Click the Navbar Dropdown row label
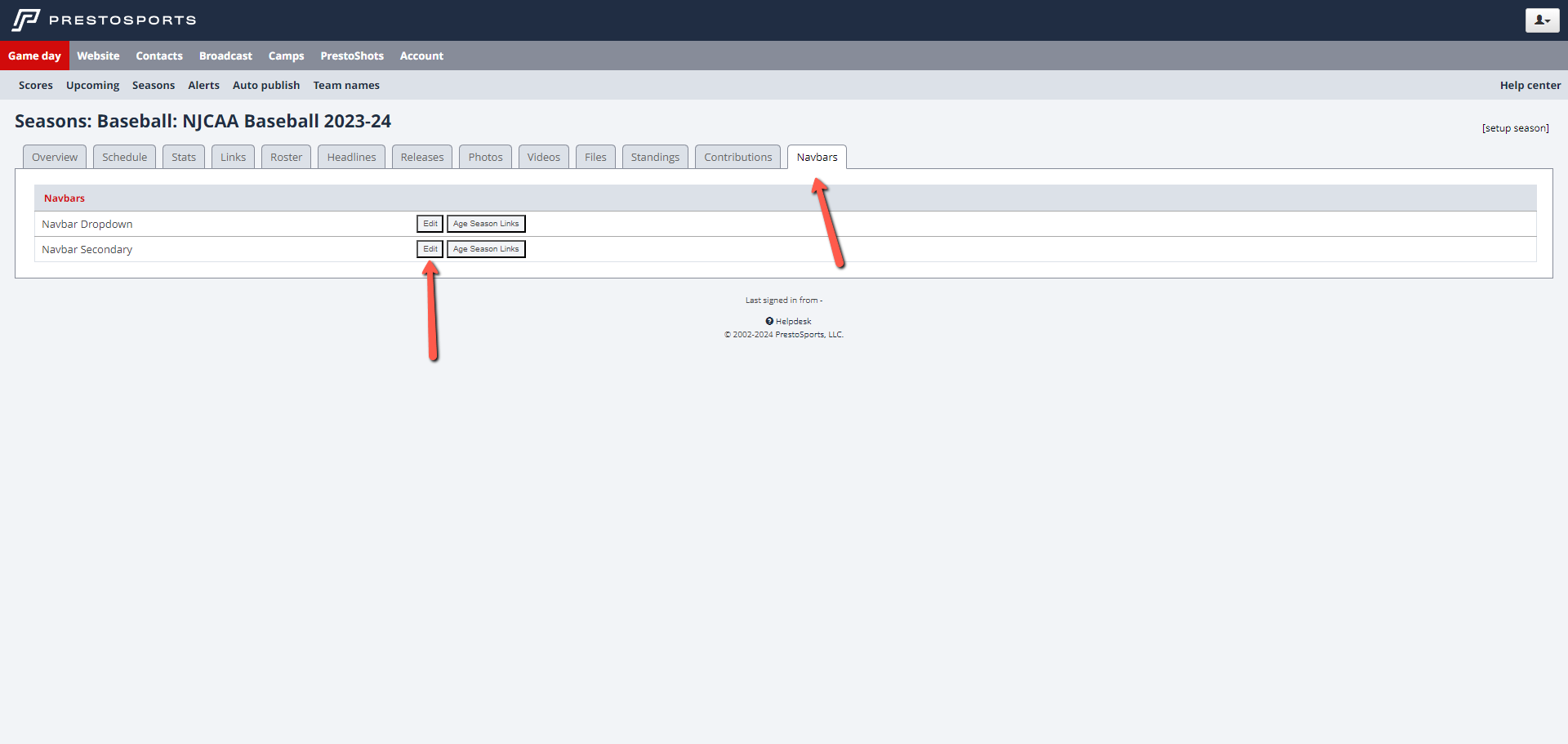1568x744 pixels. click(87, 224)
